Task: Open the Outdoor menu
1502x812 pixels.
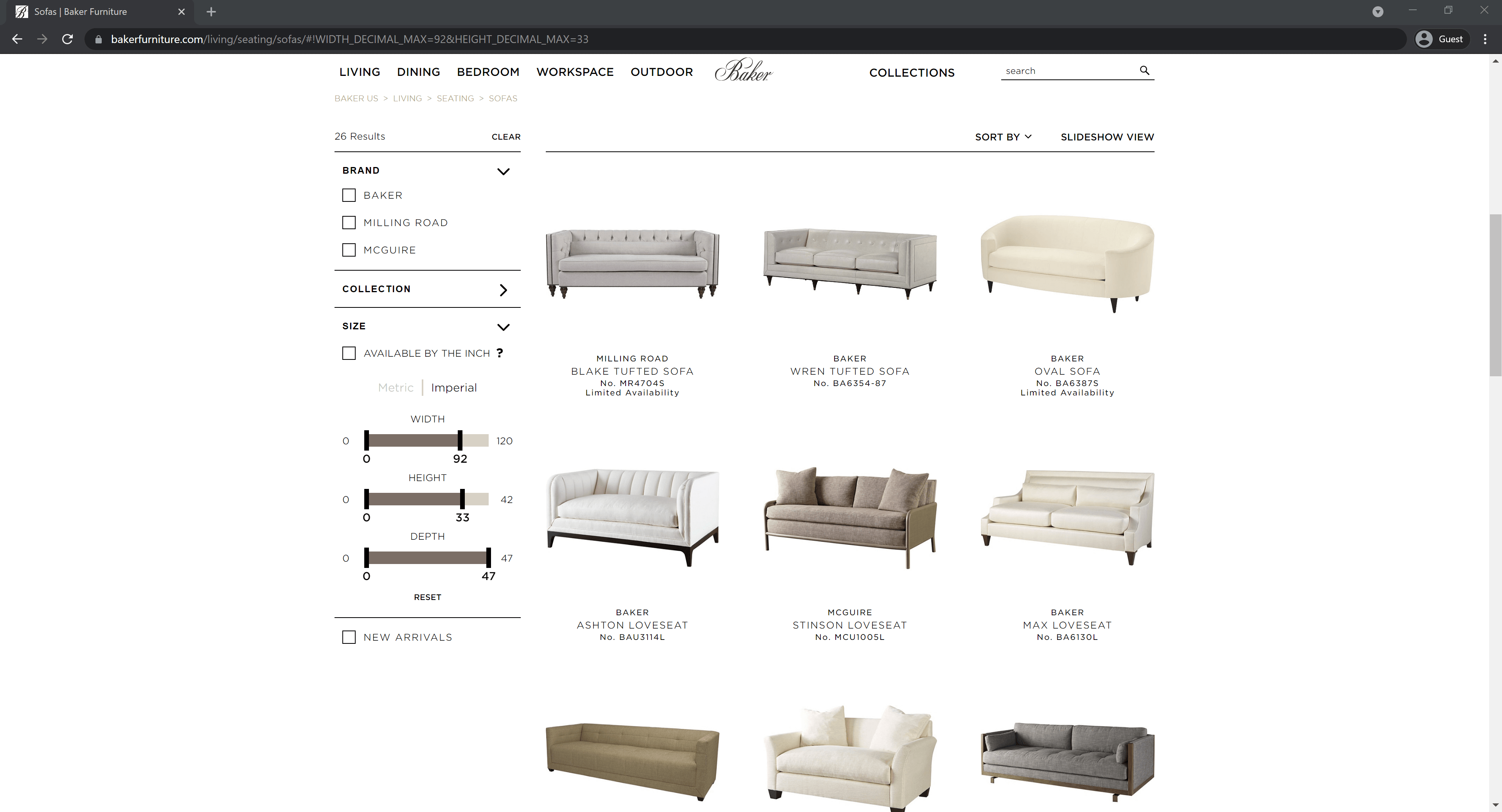Action: (662, 72)
